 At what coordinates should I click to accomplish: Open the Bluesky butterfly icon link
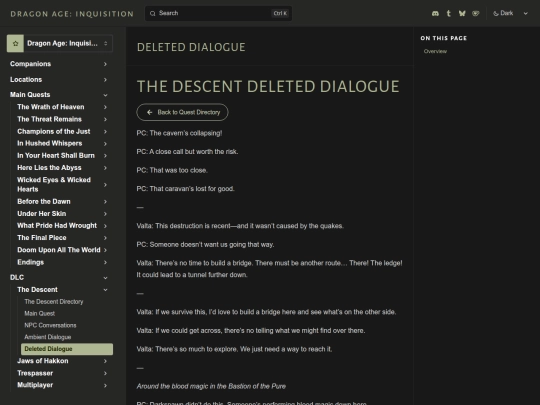(x=462, y=13)
